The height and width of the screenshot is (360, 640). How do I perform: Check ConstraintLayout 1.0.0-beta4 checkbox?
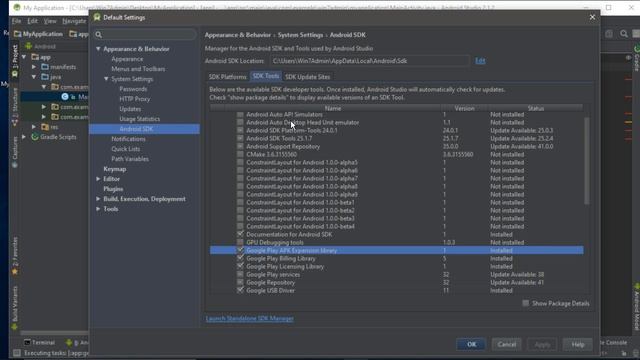[x=240, y=227]
